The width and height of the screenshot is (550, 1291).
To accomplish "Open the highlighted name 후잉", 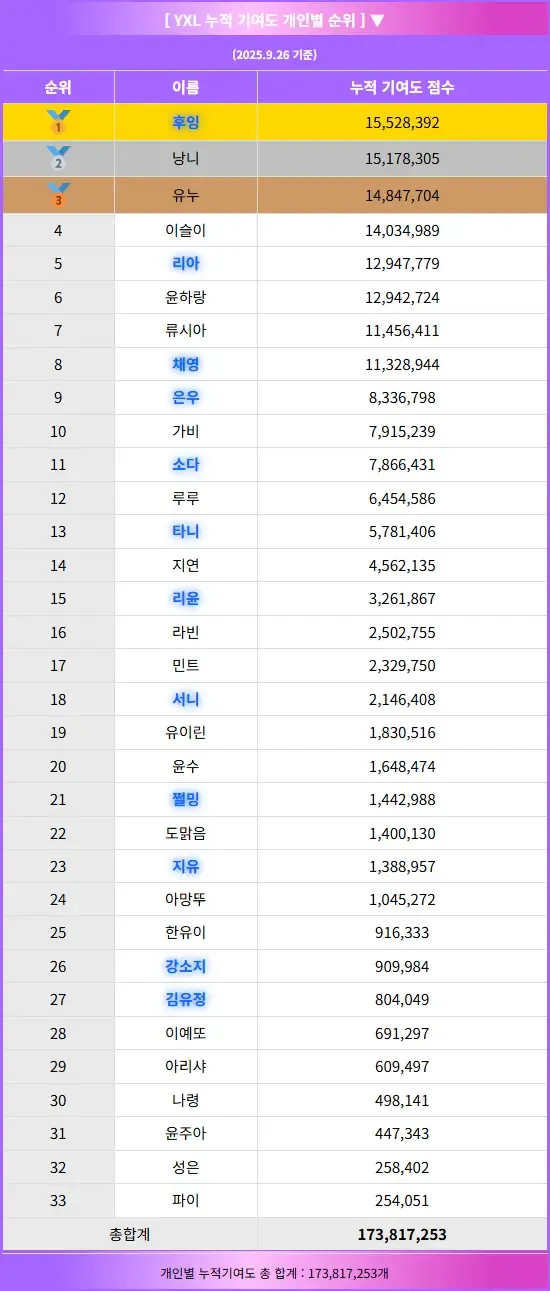I will (x=186, y=122).
